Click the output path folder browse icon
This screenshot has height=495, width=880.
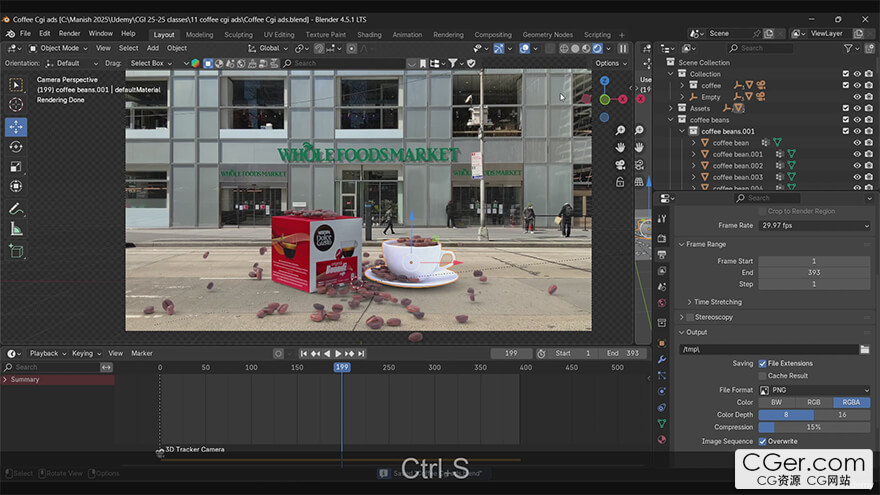tap(864, 349)
